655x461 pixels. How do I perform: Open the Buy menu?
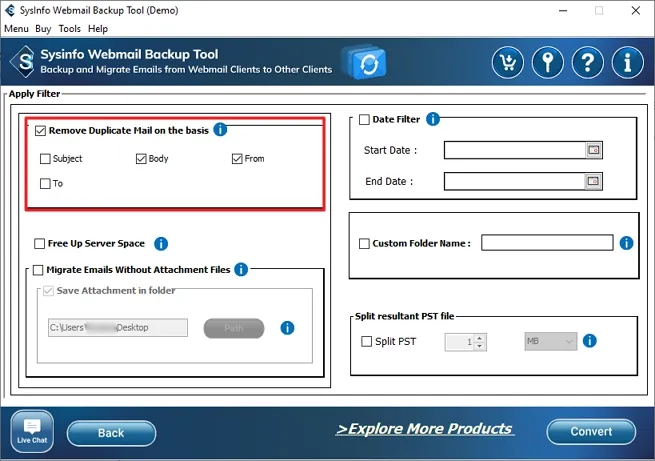pos(43,29)
